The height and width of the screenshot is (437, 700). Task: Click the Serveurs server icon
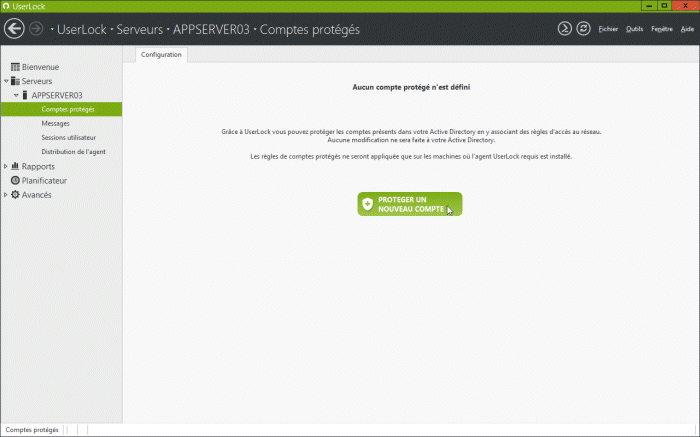coord(15,81)
